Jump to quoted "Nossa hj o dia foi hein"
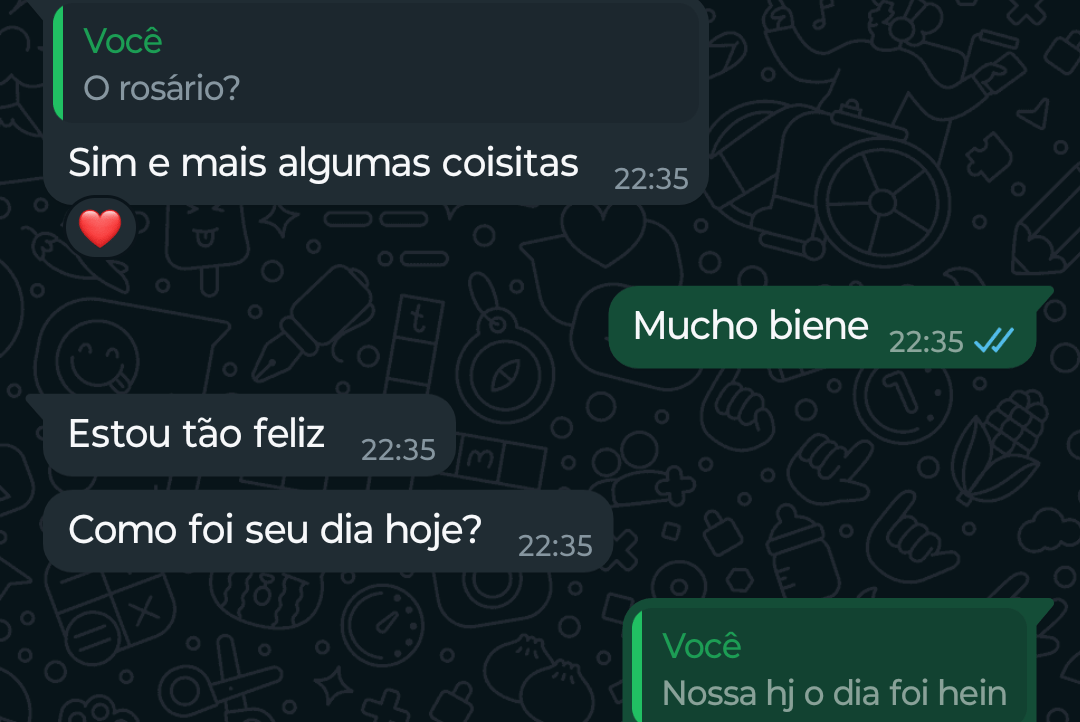This screenshot has height=722, width=1080. (x=834, y=692)
